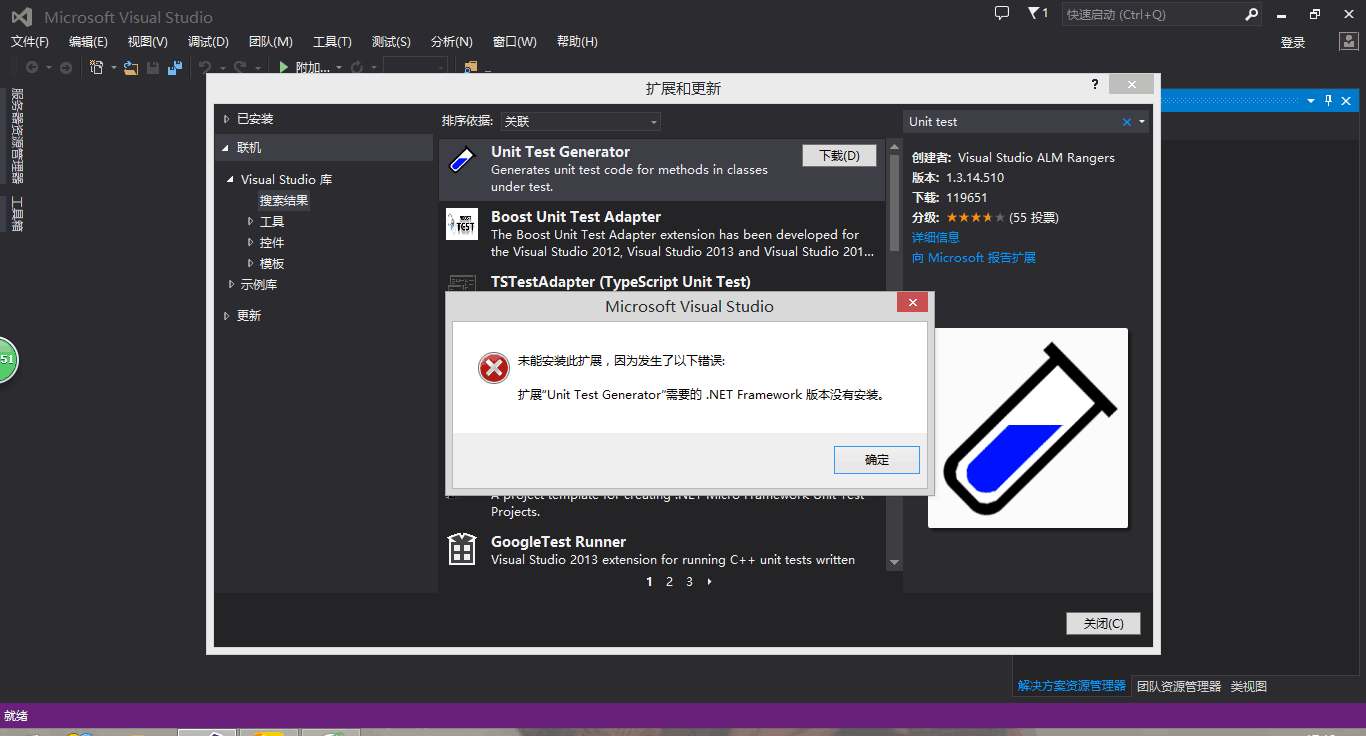The height and width of the screenshot is (736, 1366).
Task: Click the account avatar icon
Action: click(1349, 41)
